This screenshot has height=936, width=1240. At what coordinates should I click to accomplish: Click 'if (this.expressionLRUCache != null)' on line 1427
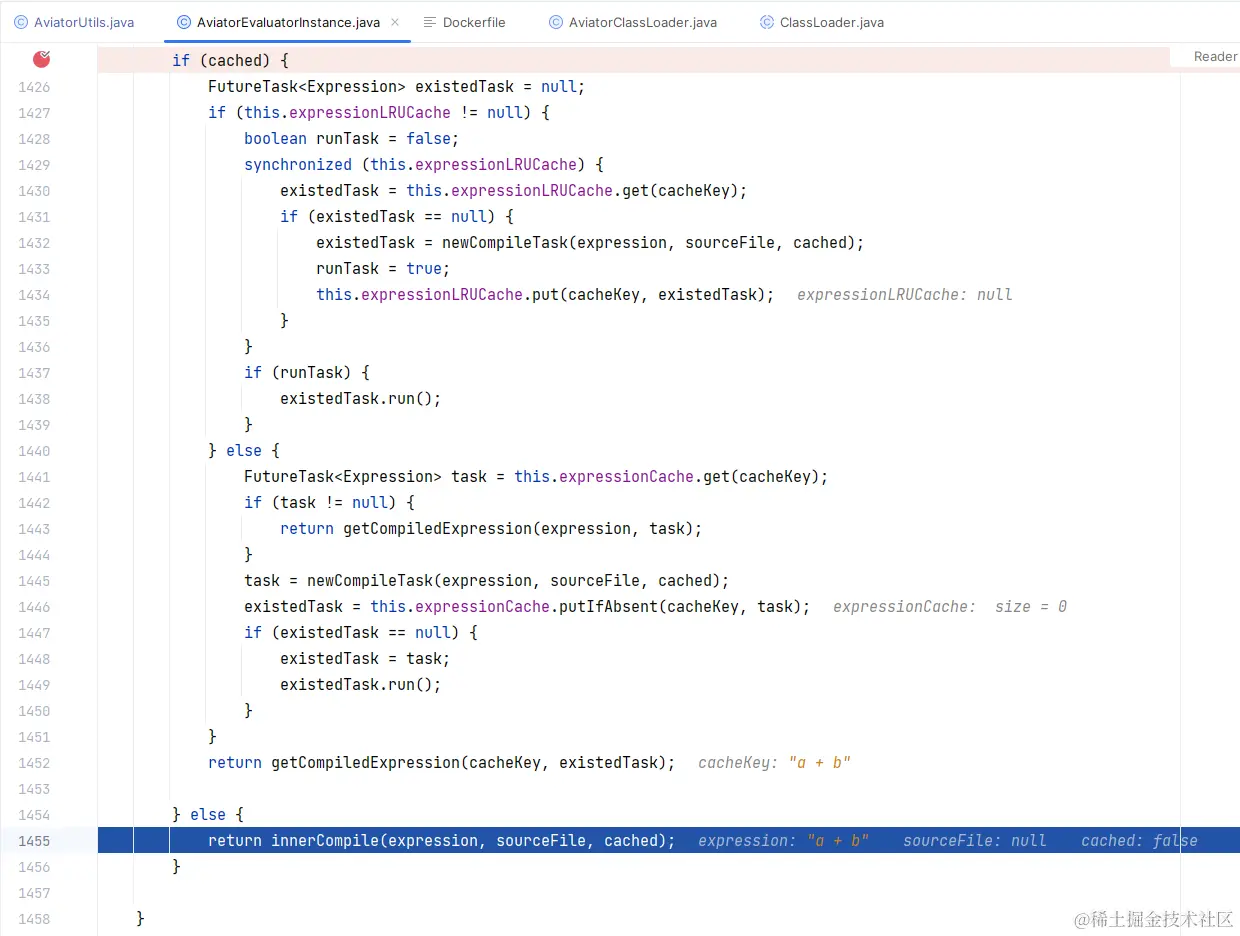[370, 113]
